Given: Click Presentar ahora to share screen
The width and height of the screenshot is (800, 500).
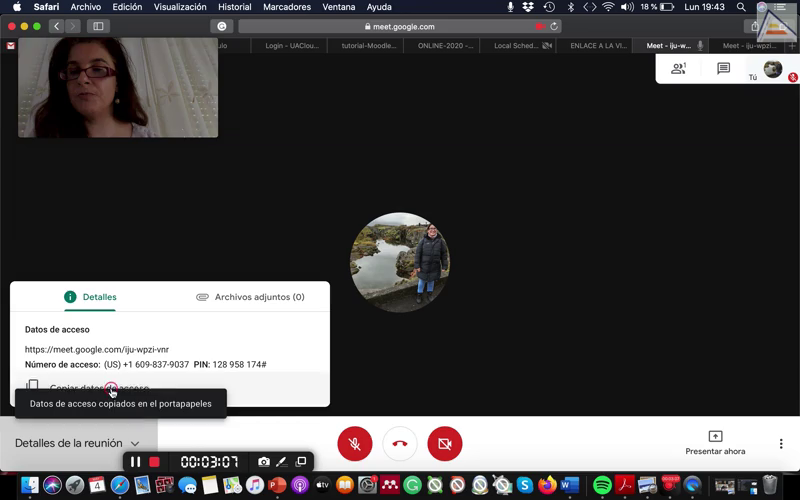Looking at the screenshot, I should tap(715, 443).
